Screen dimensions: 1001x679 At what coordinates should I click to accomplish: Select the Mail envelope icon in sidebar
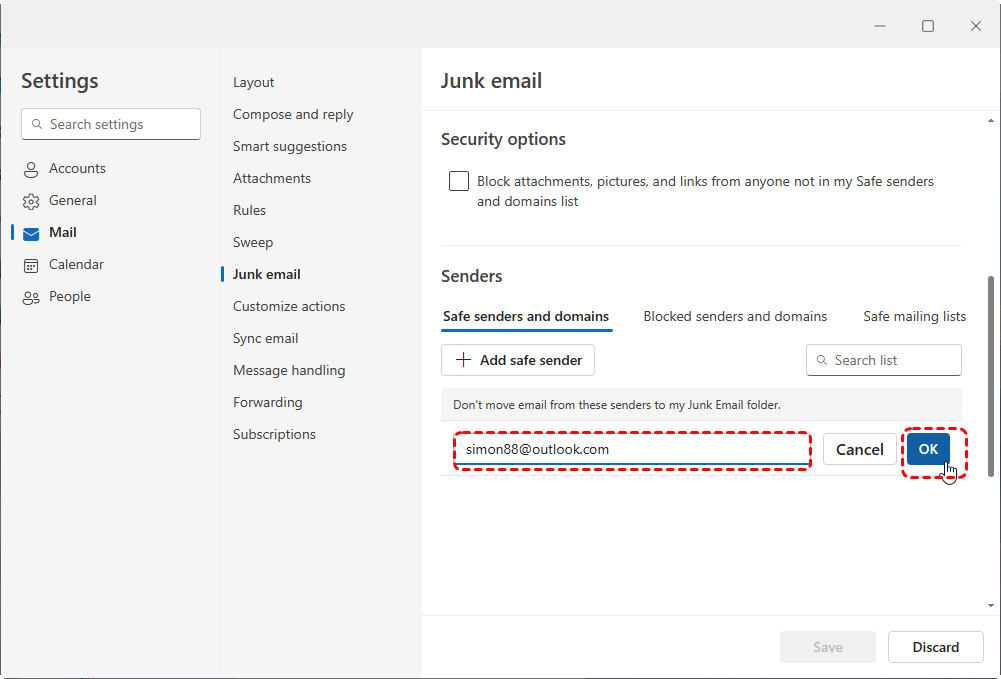coord(31,232)
